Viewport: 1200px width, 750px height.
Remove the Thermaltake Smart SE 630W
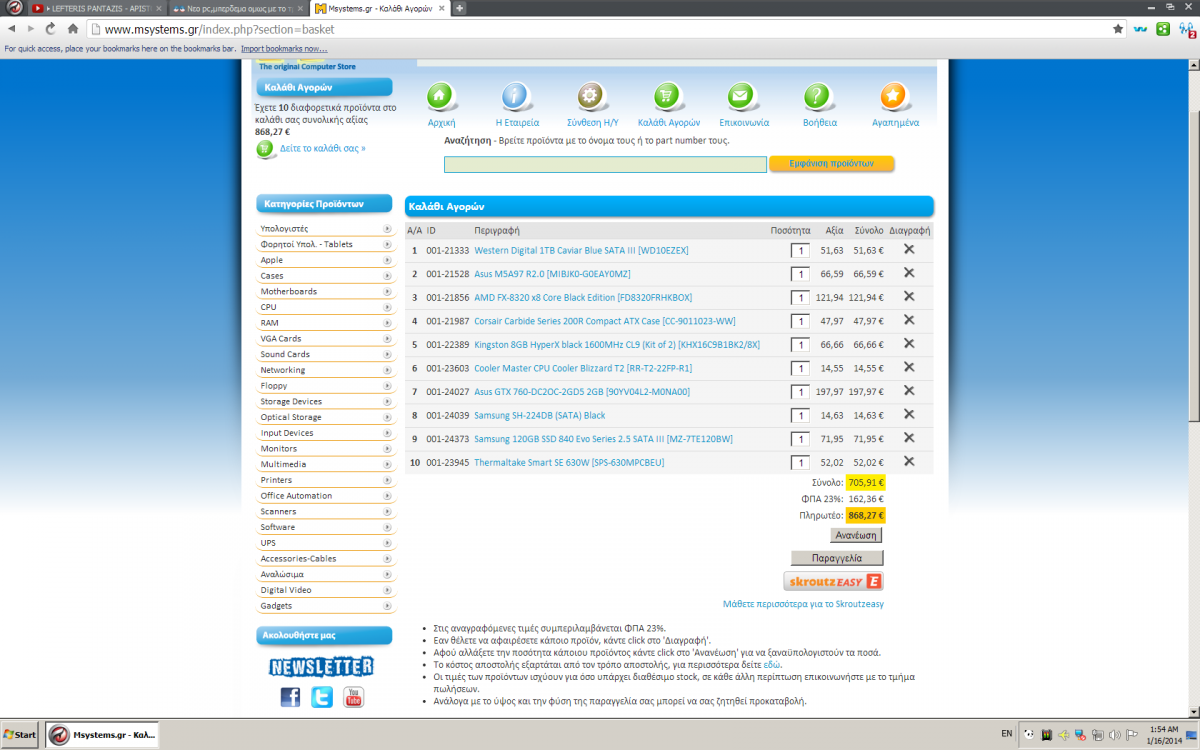pos(909,461)
